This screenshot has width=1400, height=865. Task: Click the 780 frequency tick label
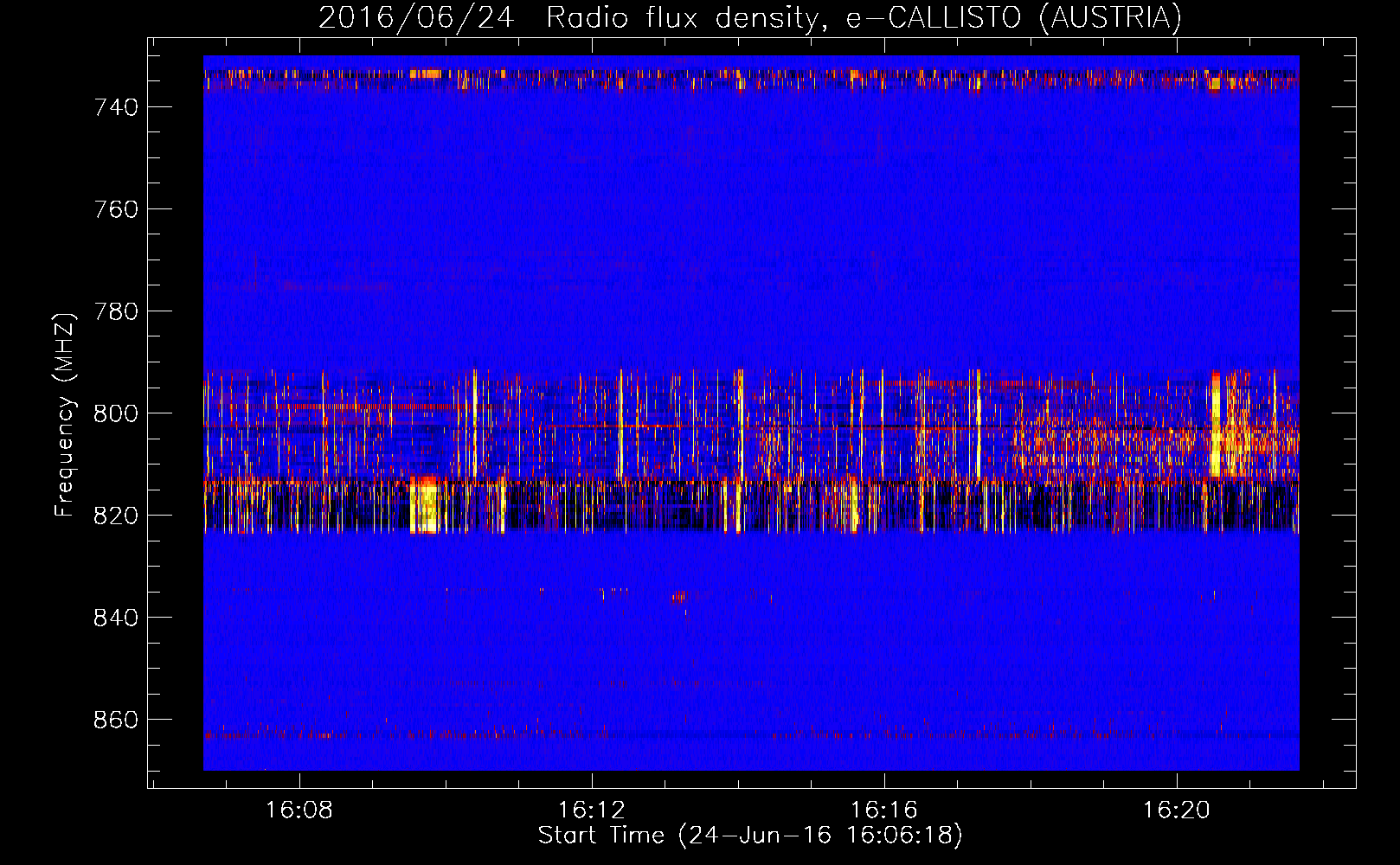(116, 311)
